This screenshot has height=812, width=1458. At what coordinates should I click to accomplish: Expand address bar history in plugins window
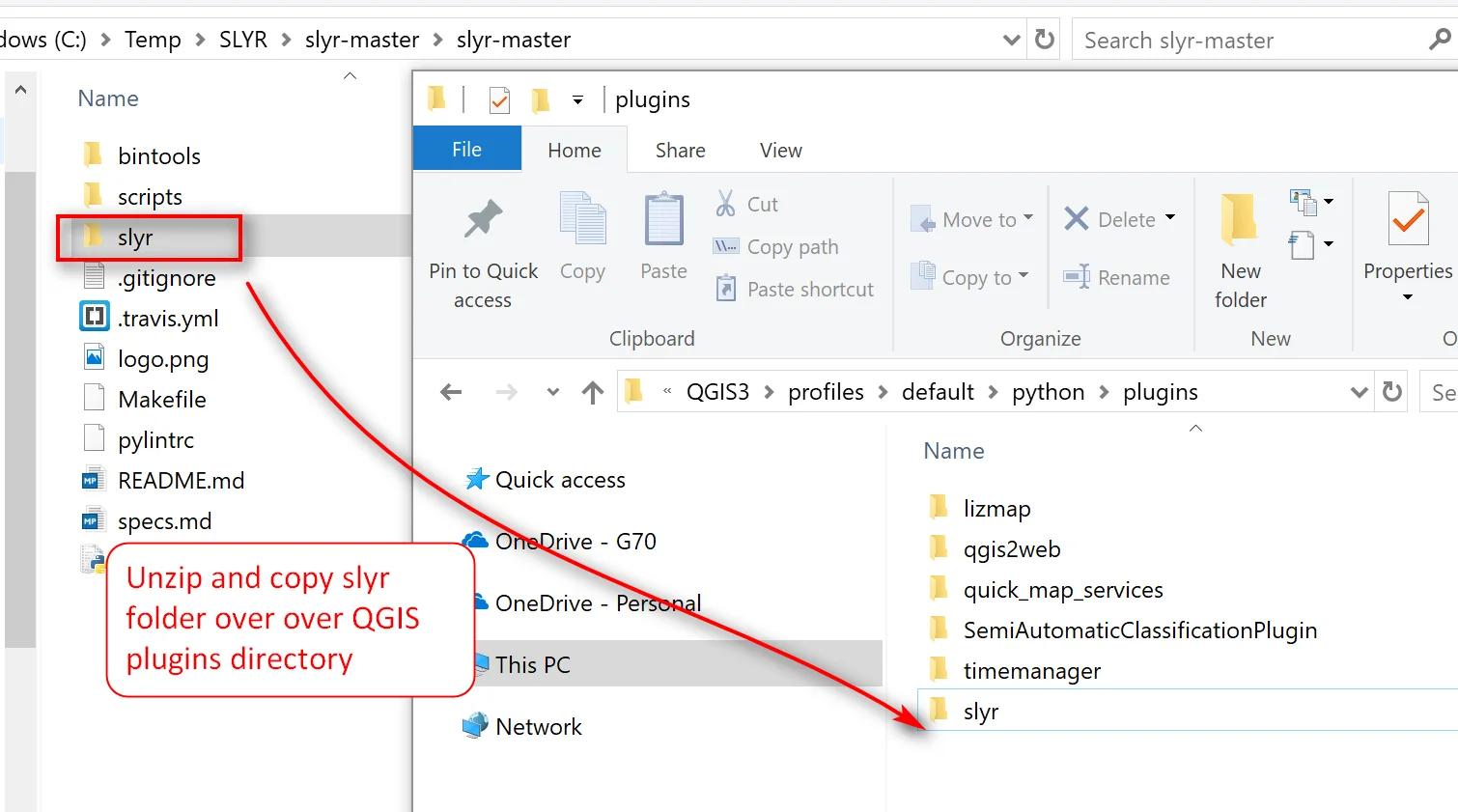(1359, 392)
